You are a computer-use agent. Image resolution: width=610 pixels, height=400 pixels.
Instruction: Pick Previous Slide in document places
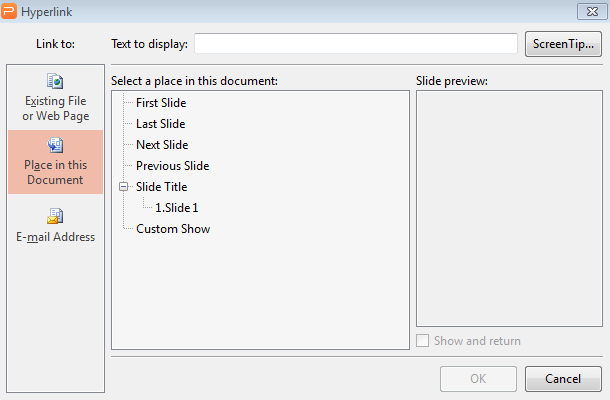tap(172, 166)
